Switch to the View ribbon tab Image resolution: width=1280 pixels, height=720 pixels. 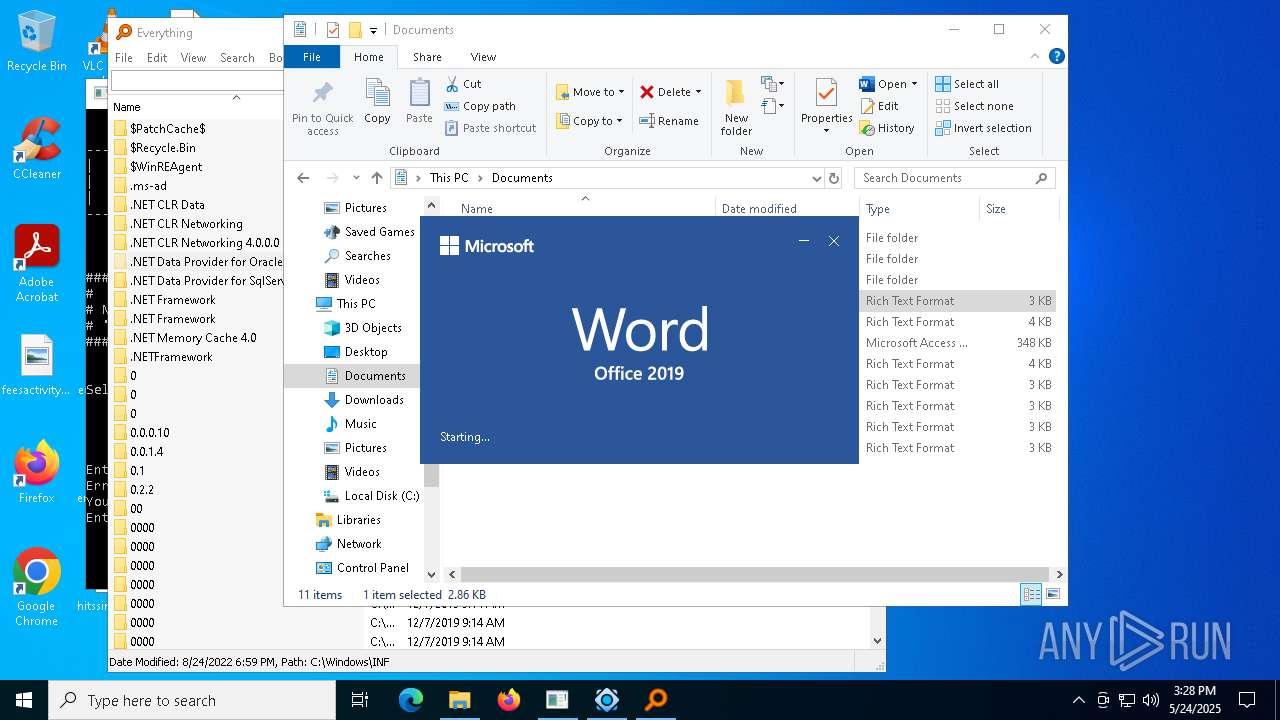pos(483,57)
